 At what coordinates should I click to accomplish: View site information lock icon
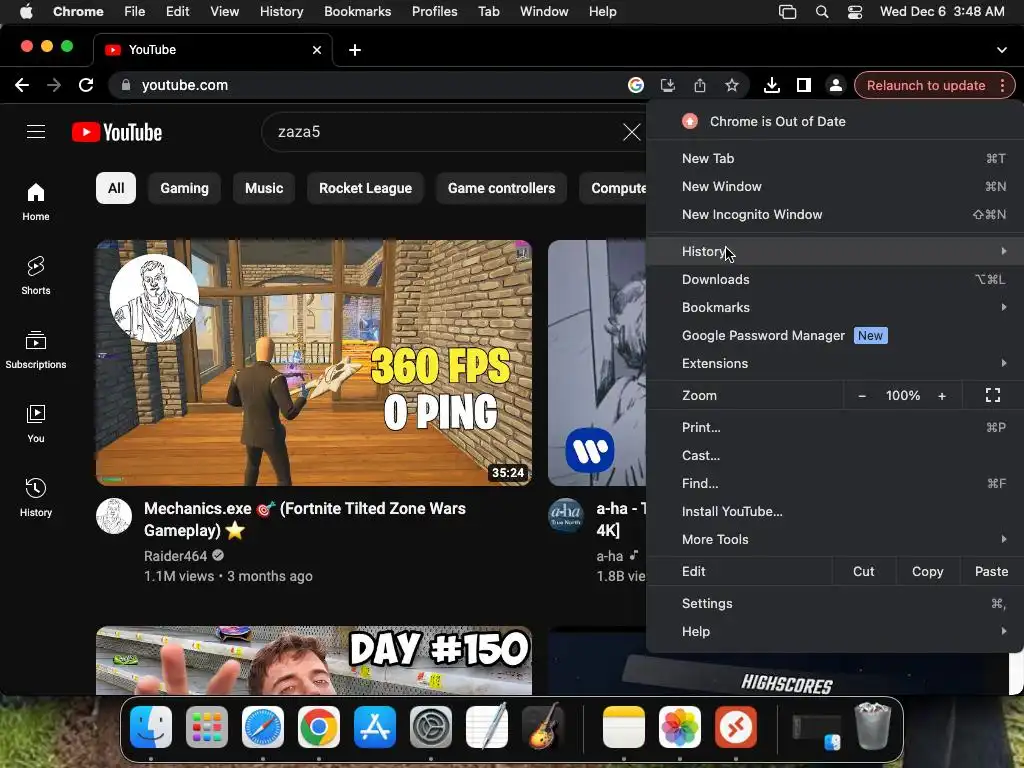pos(127,85)
